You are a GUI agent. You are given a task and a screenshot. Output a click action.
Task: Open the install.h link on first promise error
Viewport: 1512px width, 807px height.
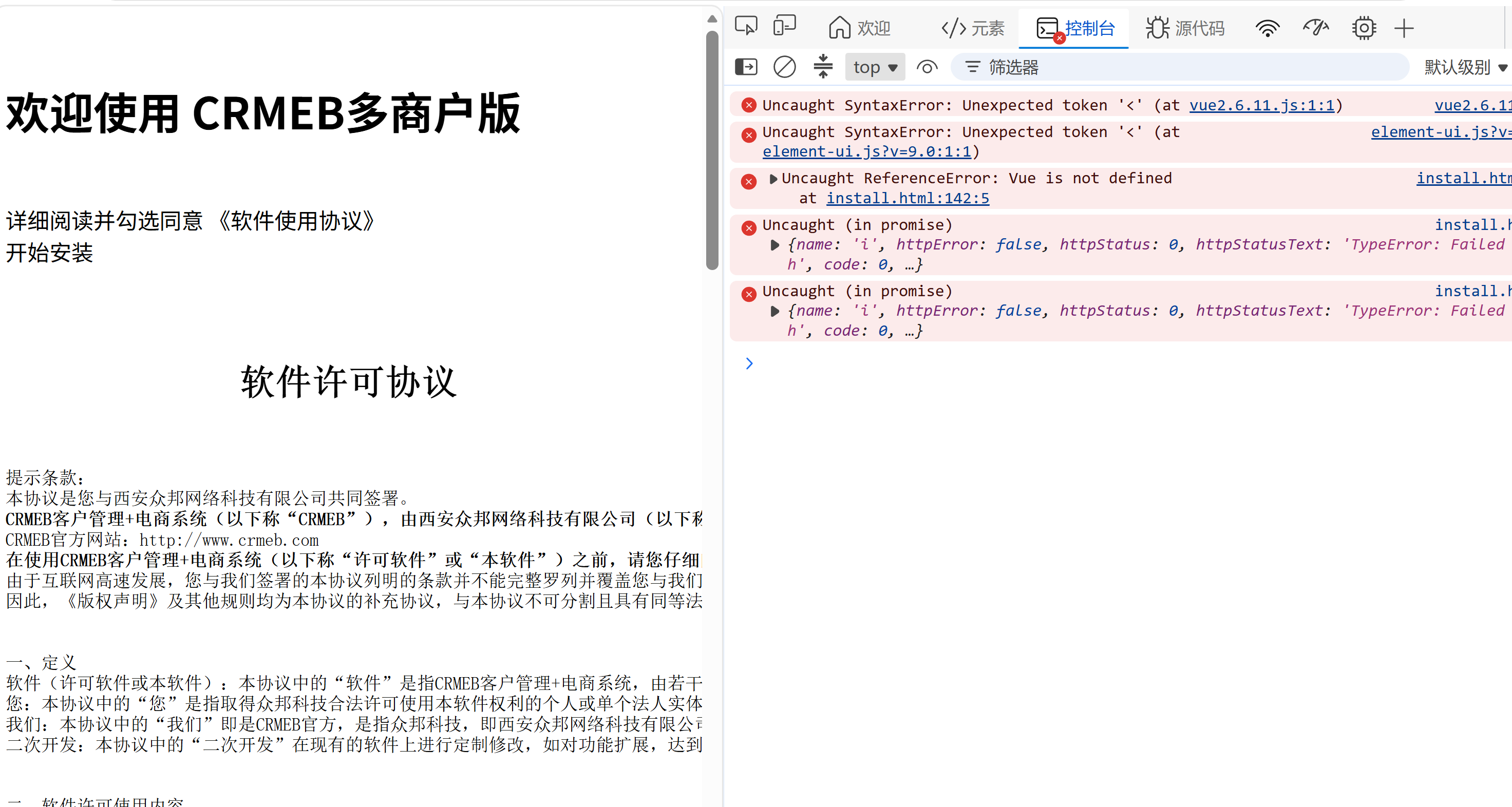(1472, 225)
